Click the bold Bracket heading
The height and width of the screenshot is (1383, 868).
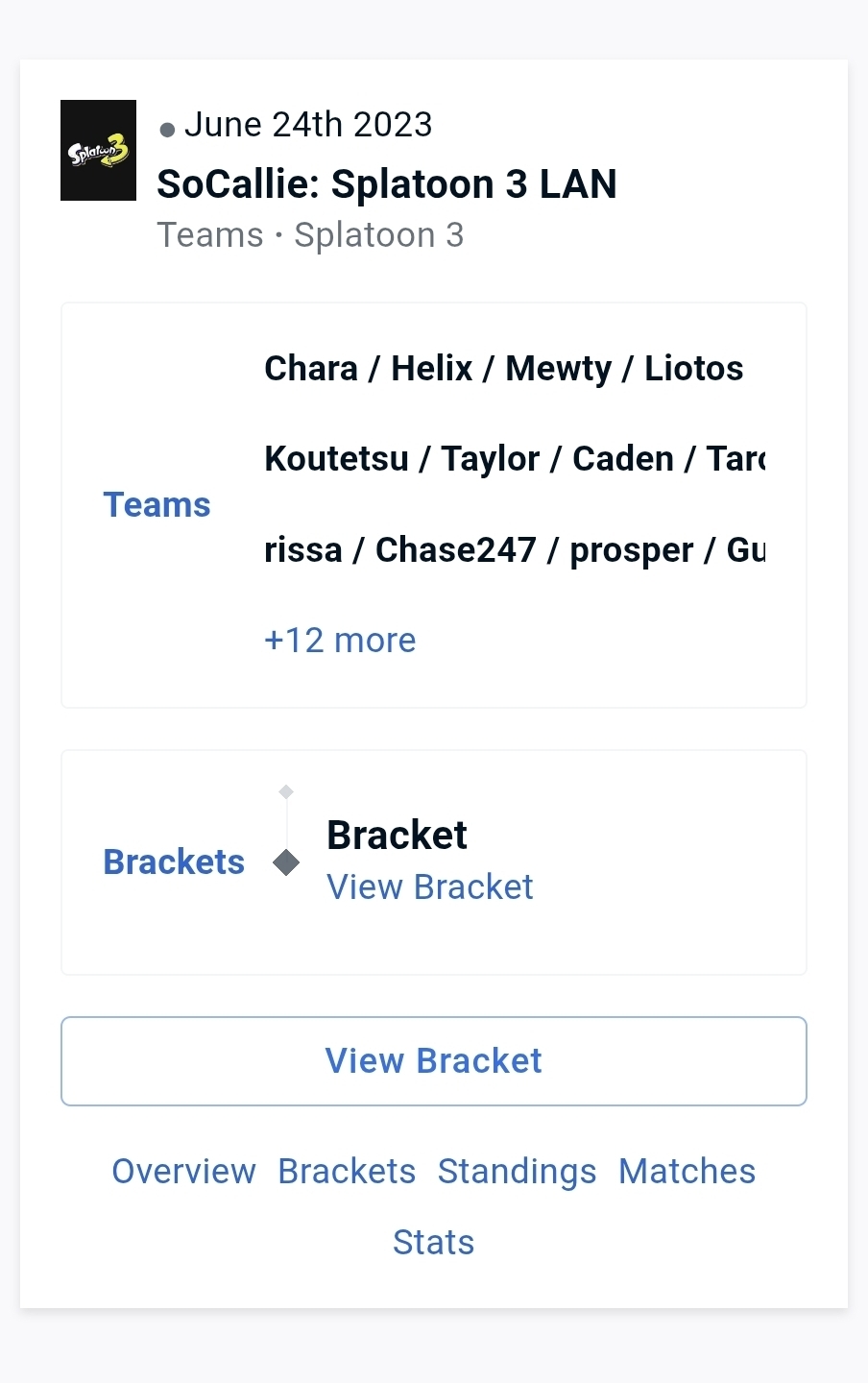pyautogui.click(x=397, y=836)
